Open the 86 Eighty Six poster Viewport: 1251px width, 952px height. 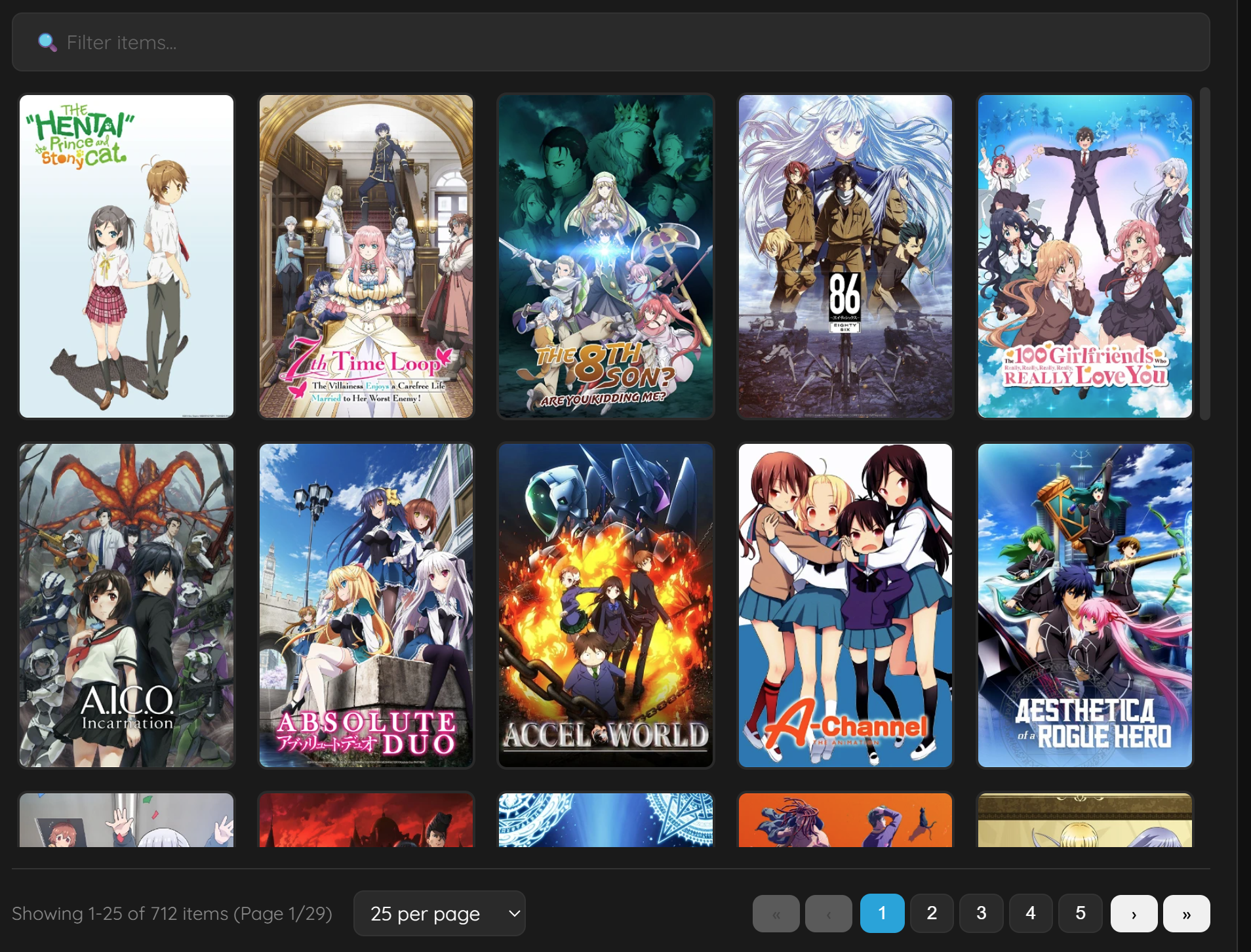point(845,256)
